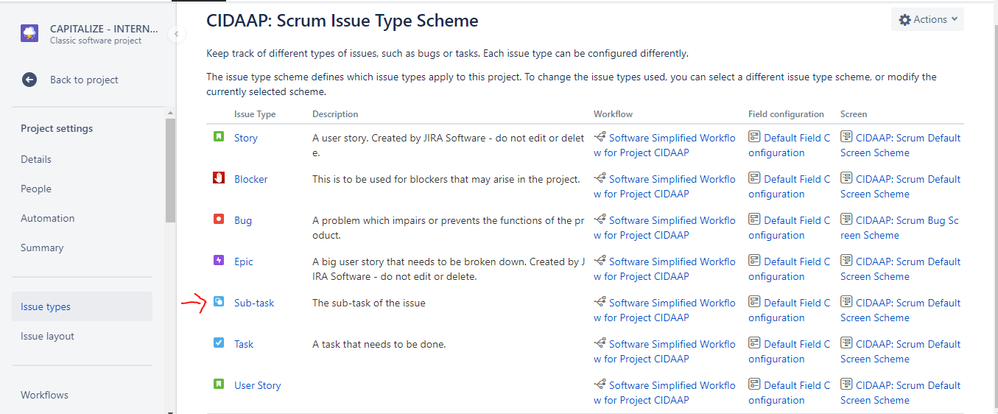Image resolution: width=998 pixels, height=414 pixels.
Task: Click the green Story issue type icon
Action: pos(218,137)
